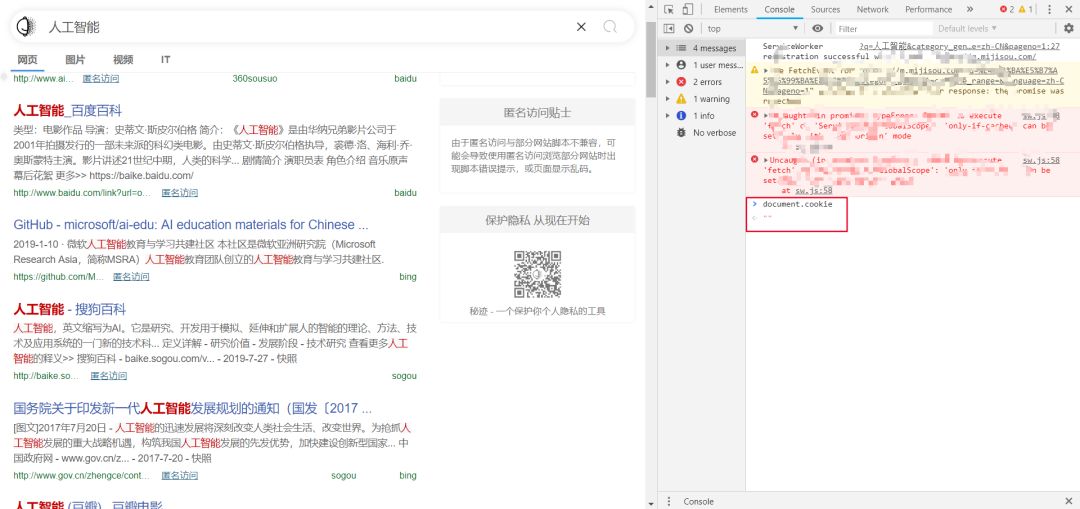Viewport: 1080px width, 509px height.
Task: Click the page's vertical scrollbar thumb
Action: click(x=651, y=59)
